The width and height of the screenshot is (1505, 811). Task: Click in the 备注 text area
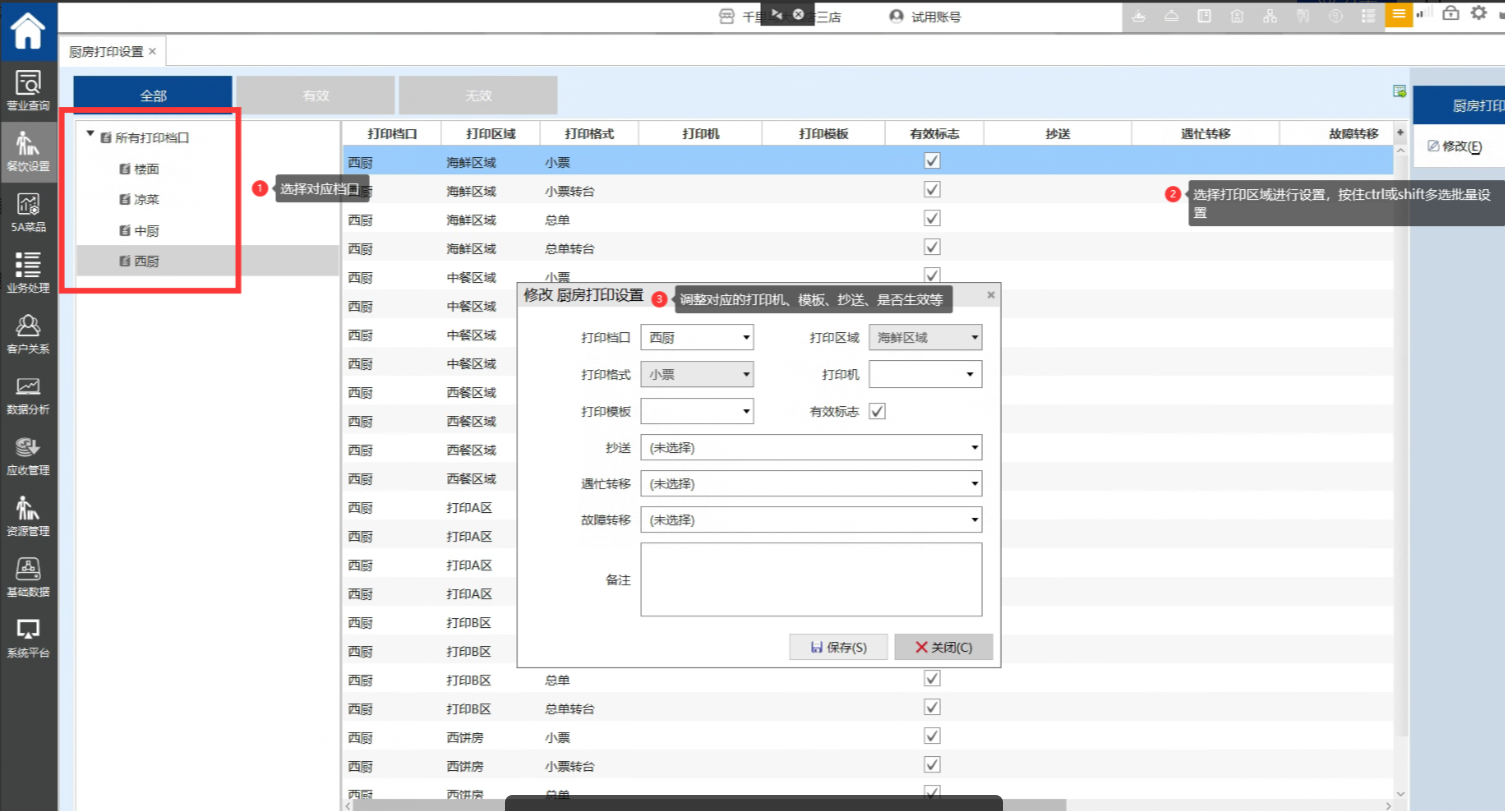810,579
